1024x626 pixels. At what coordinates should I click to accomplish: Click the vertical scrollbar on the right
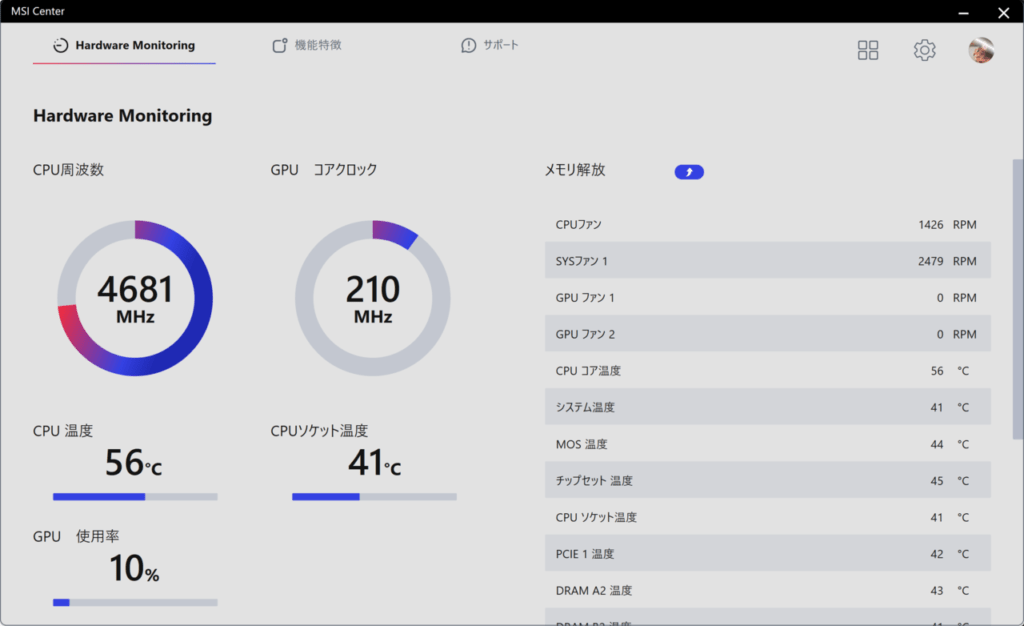1018,298
